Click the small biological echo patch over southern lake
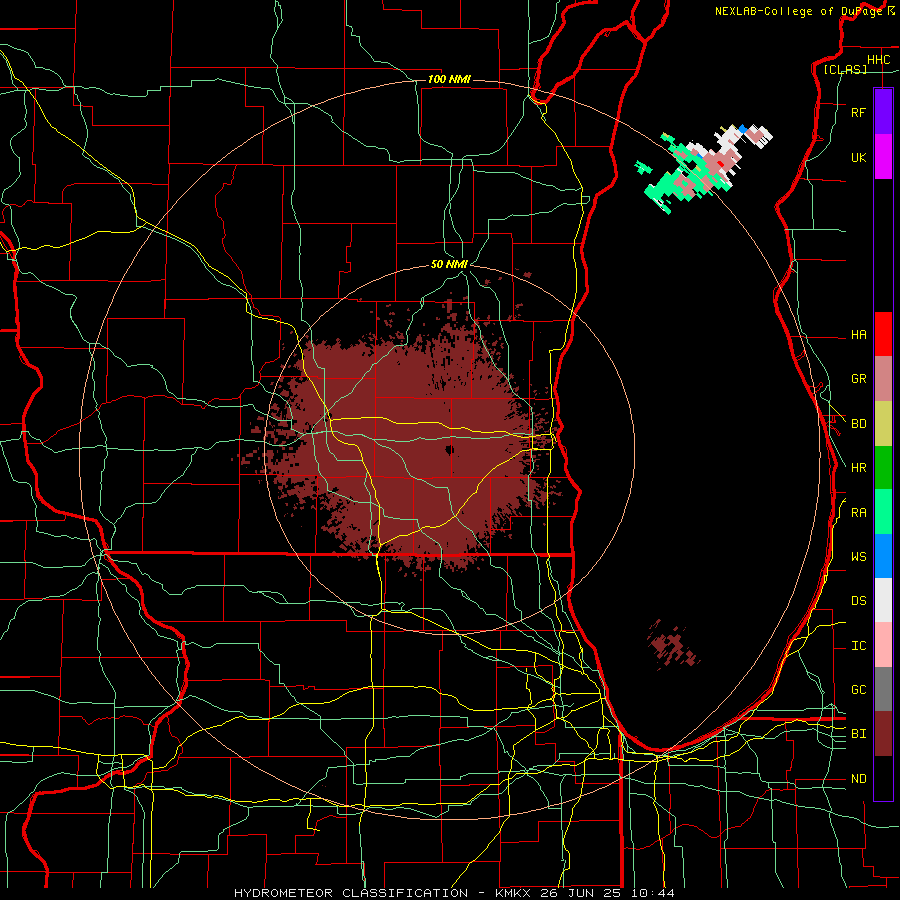Image resolution: width=900 pixels, height=900 pixels. point(673,644)
